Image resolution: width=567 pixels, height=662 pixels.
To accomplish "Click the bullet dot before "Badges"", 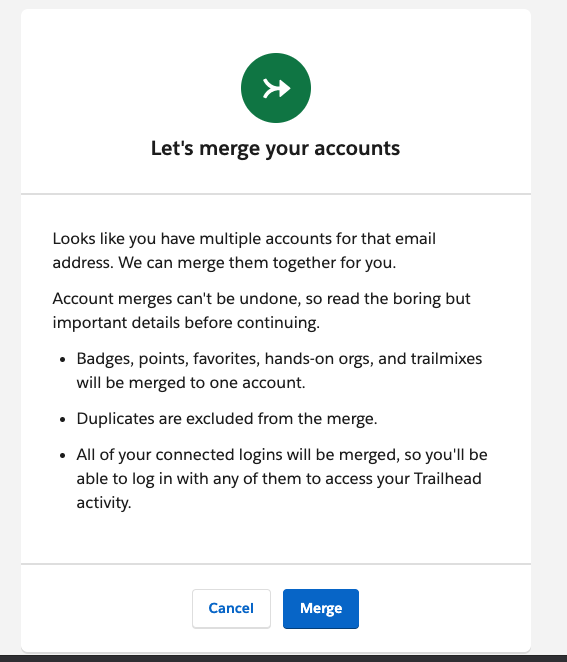I will pos(63,359).
